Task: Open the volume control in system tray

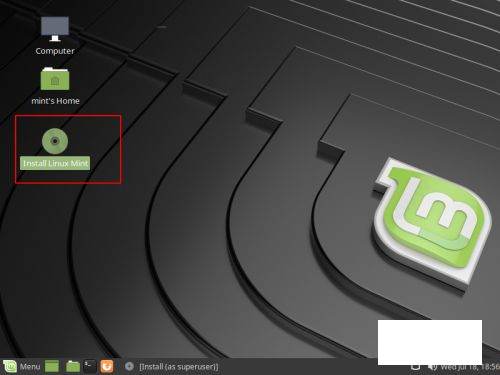Action: pyautogui.click(x=432, y=367)
